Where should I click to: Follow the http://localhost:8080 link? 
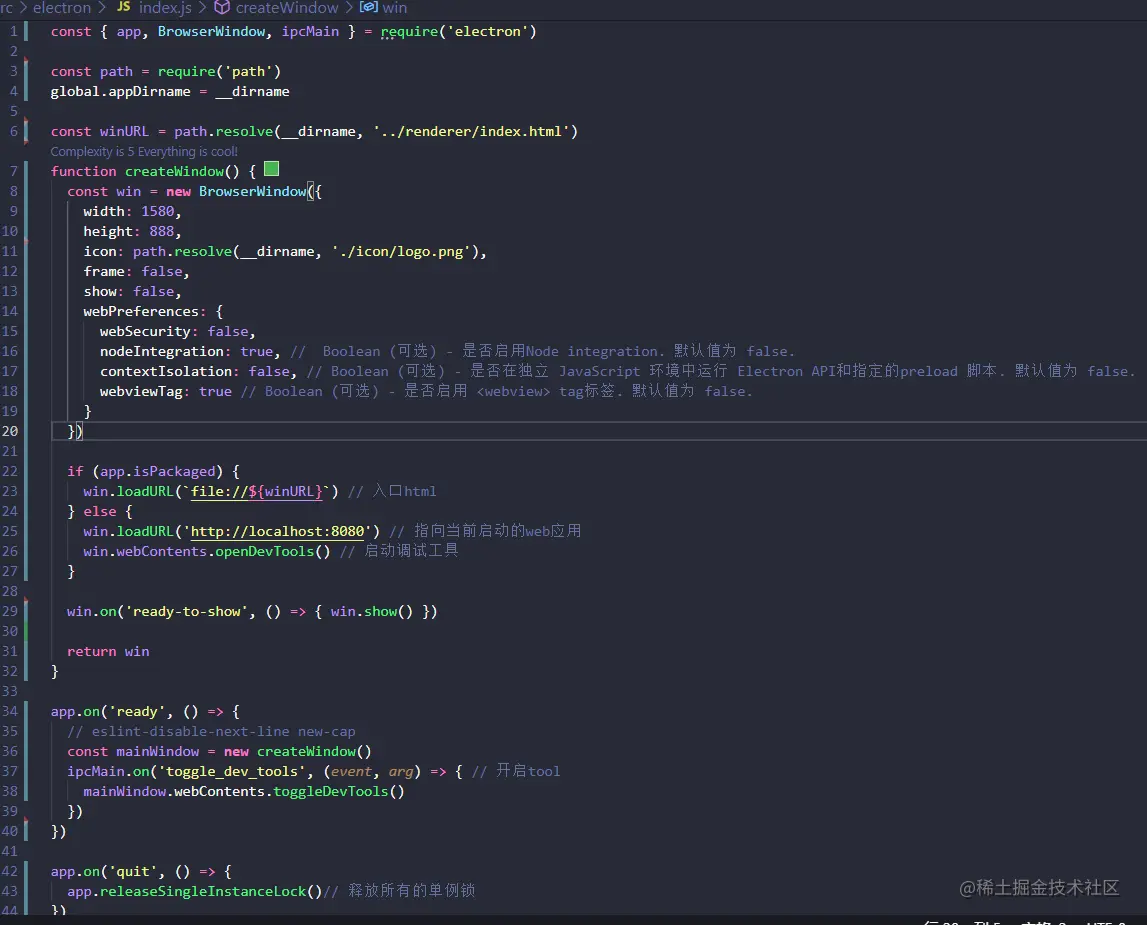tap(277, 532)
